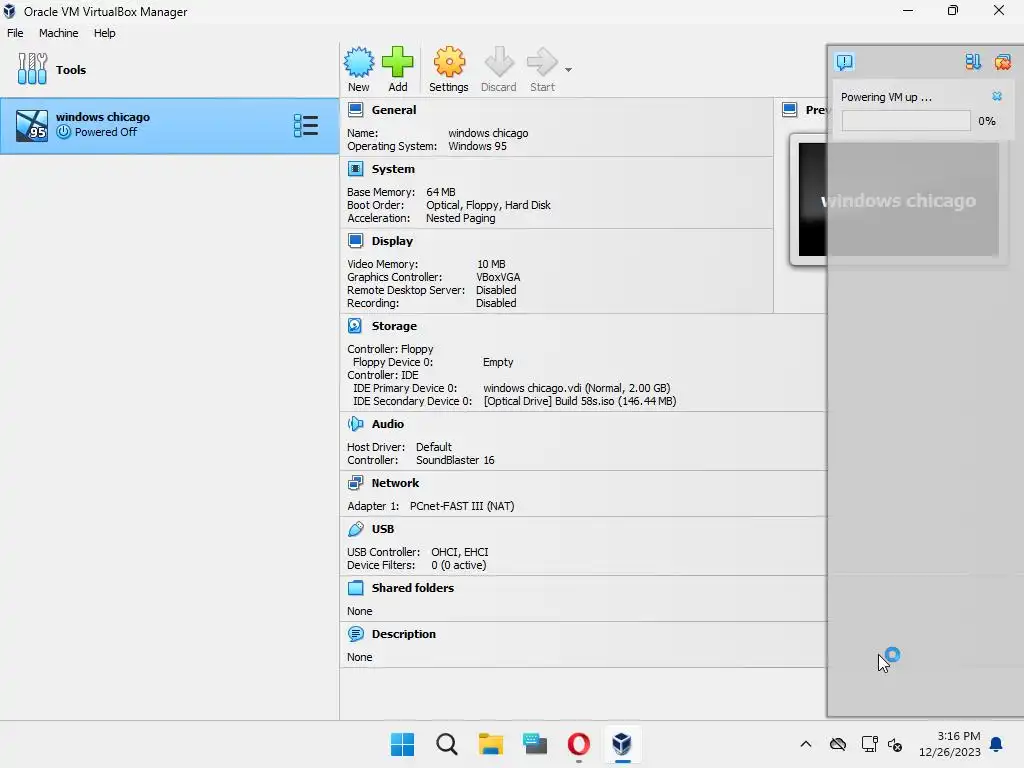Expand the Start button dropdown arrow

[568, 70]
